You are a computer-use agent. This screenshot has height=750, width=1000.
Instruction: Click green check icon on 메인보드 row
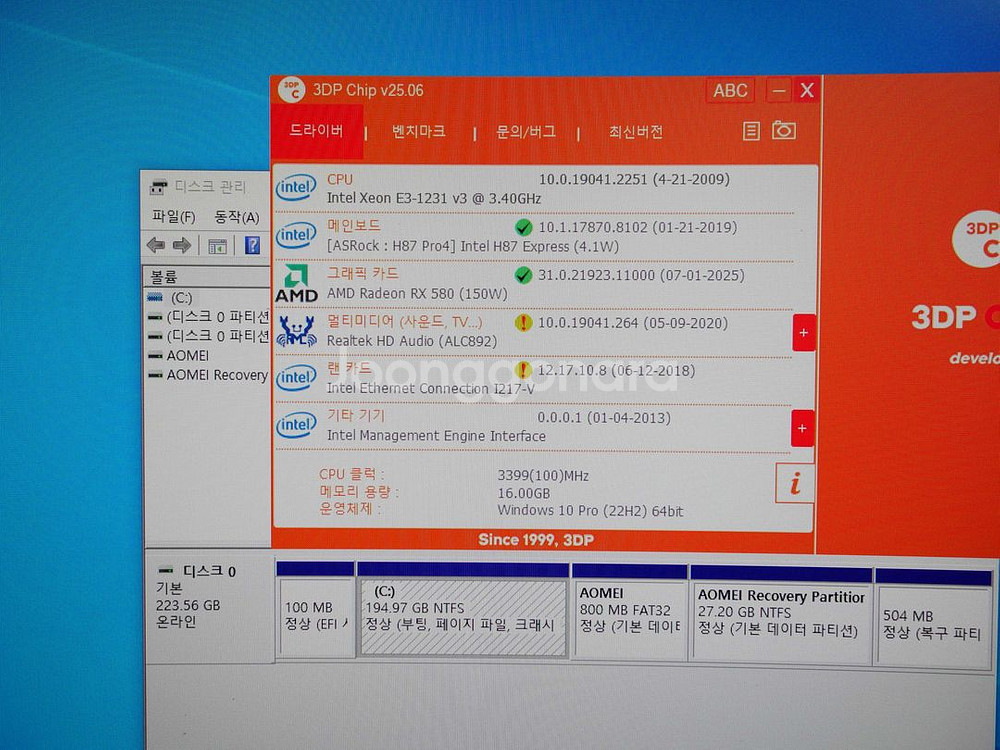pyautogui.click(x=523, y=227)
